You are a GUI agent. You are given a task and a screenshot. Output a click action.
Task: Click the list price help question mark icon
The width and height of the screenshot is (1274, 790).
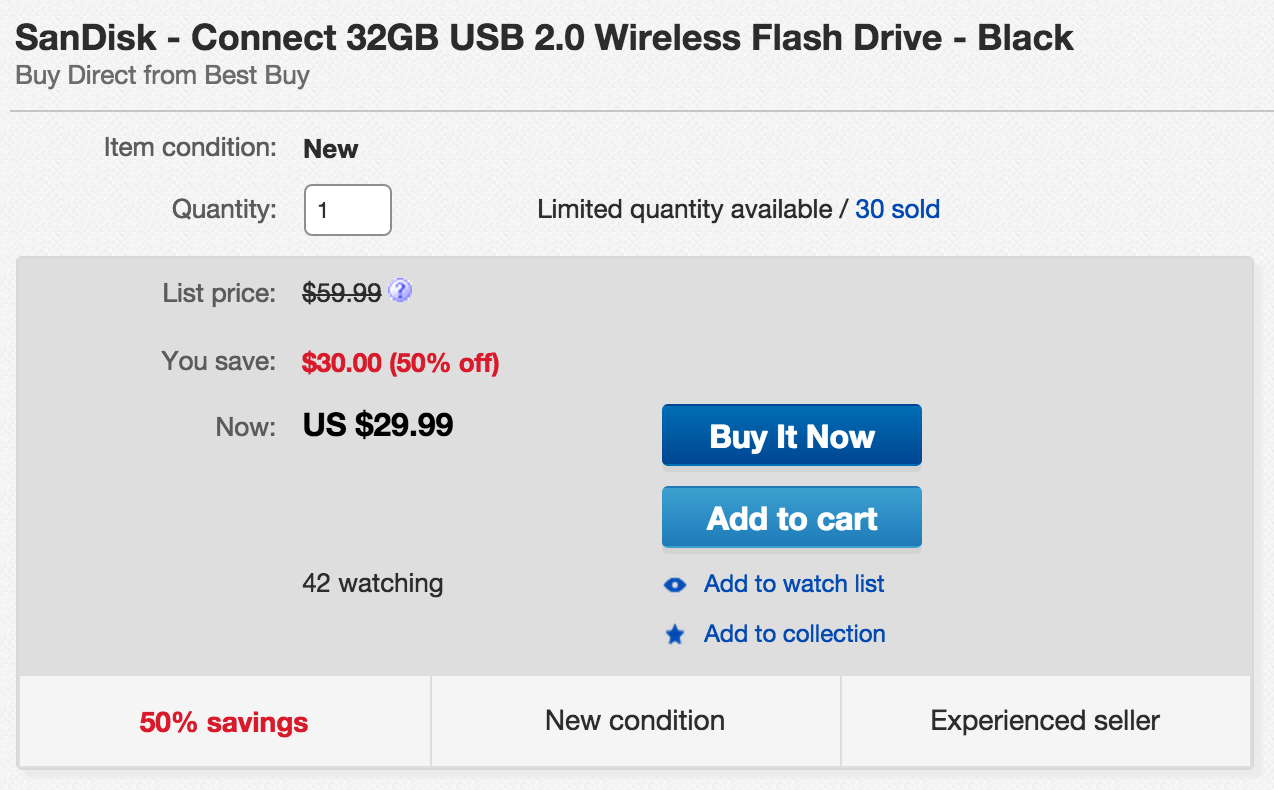tap(400, 292)
